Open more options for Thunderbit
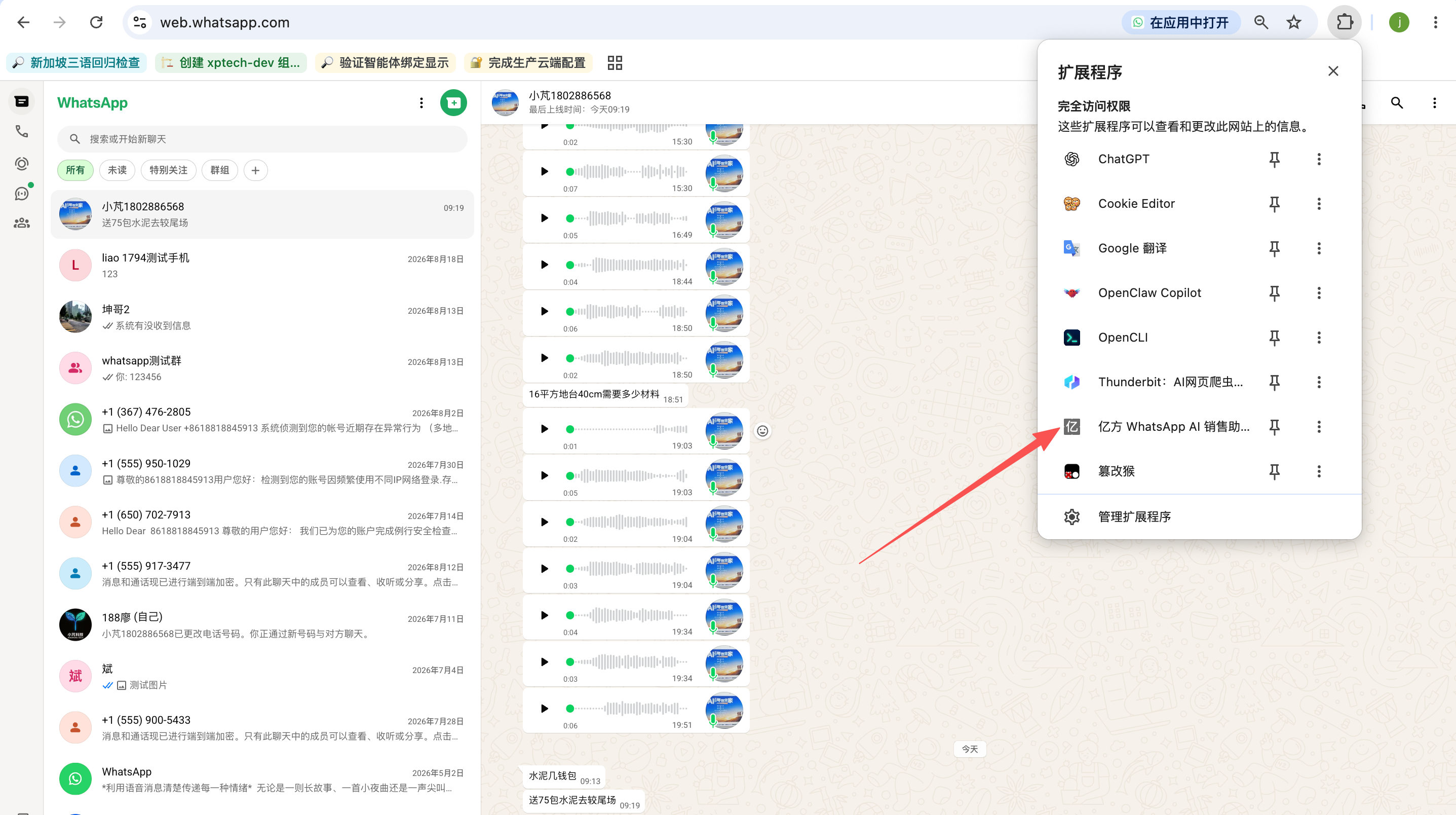Viewport: 1456px width, 815px height. click(1319, 382)
